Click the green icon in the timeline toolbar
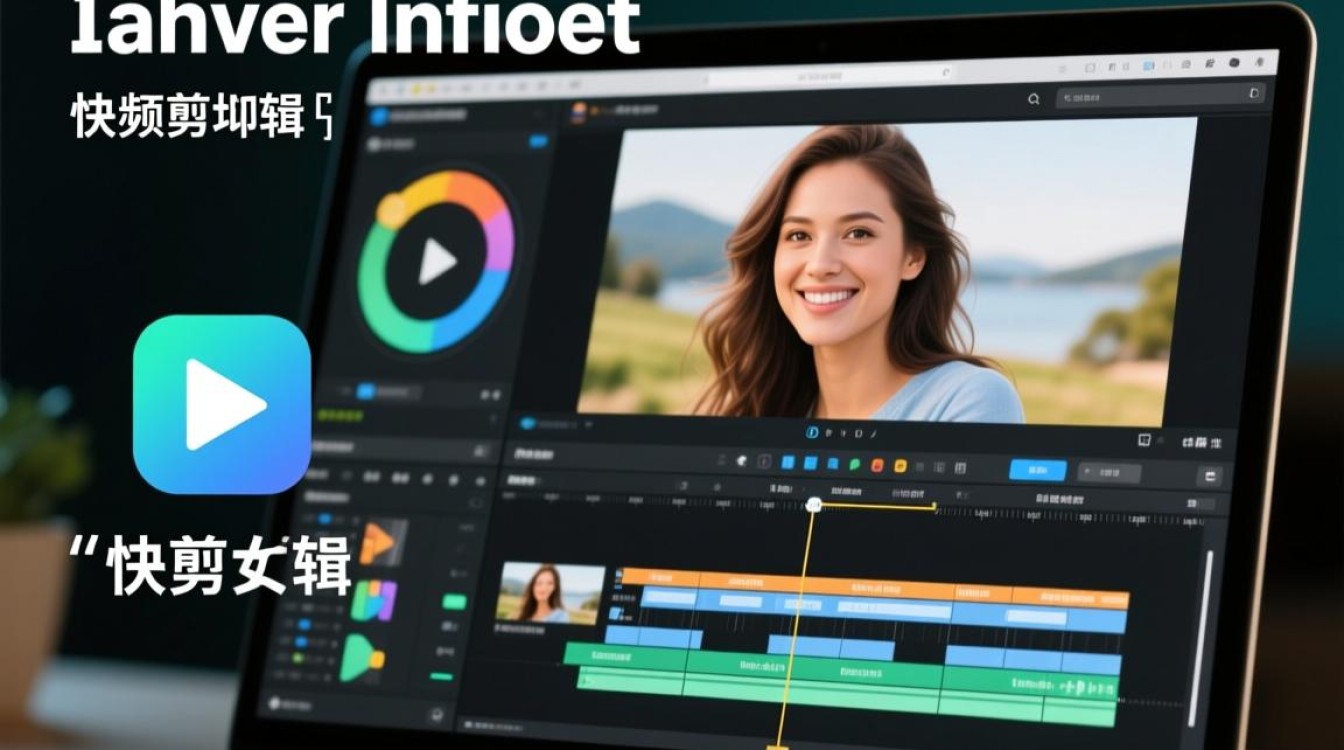Image resolution: width=1344 pixels, height=750 pixels. click(855, 464)
